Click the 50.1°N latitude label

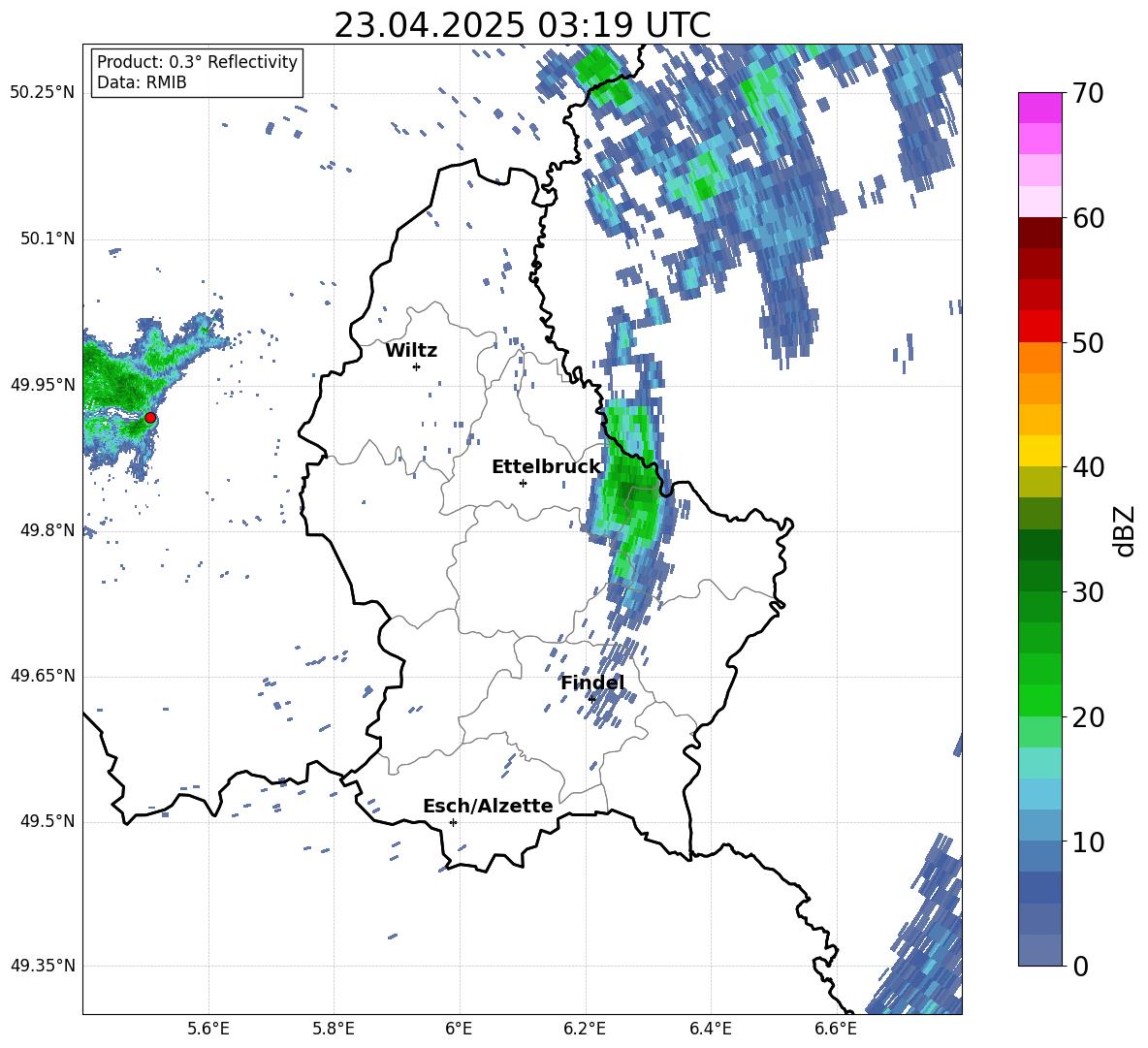47,238
